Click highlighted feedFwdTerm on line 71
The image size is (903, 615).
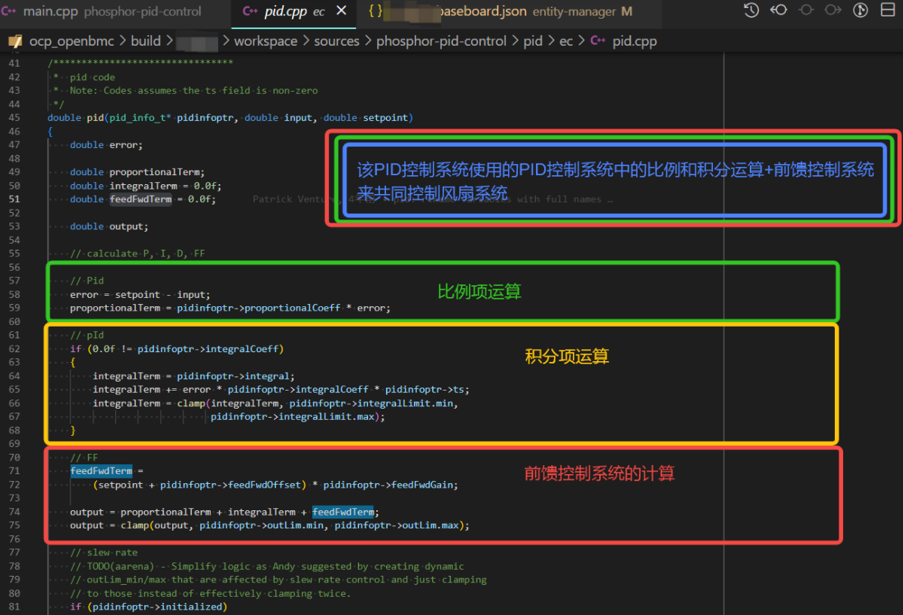(x=101, y=471)
